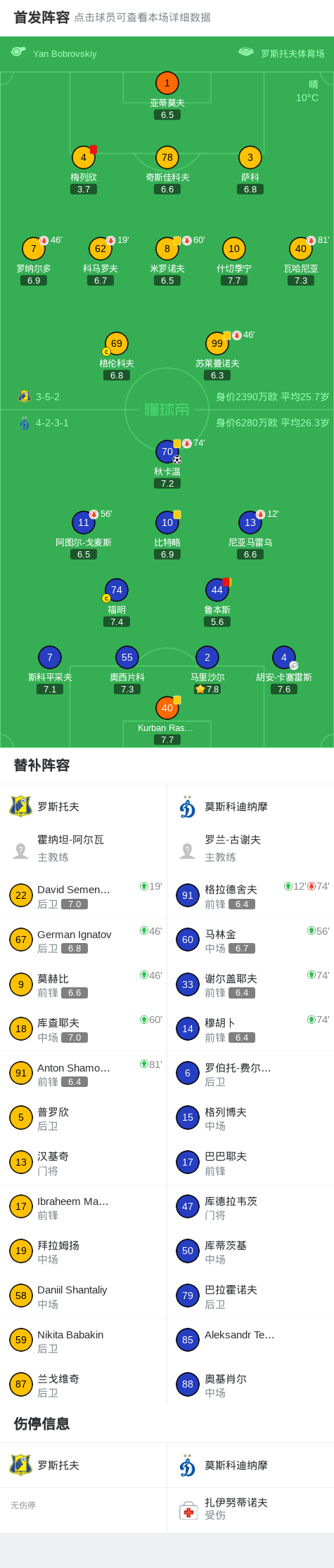
Task: Open player 78 奇斯佳科夫 circle
Action: 167,157
